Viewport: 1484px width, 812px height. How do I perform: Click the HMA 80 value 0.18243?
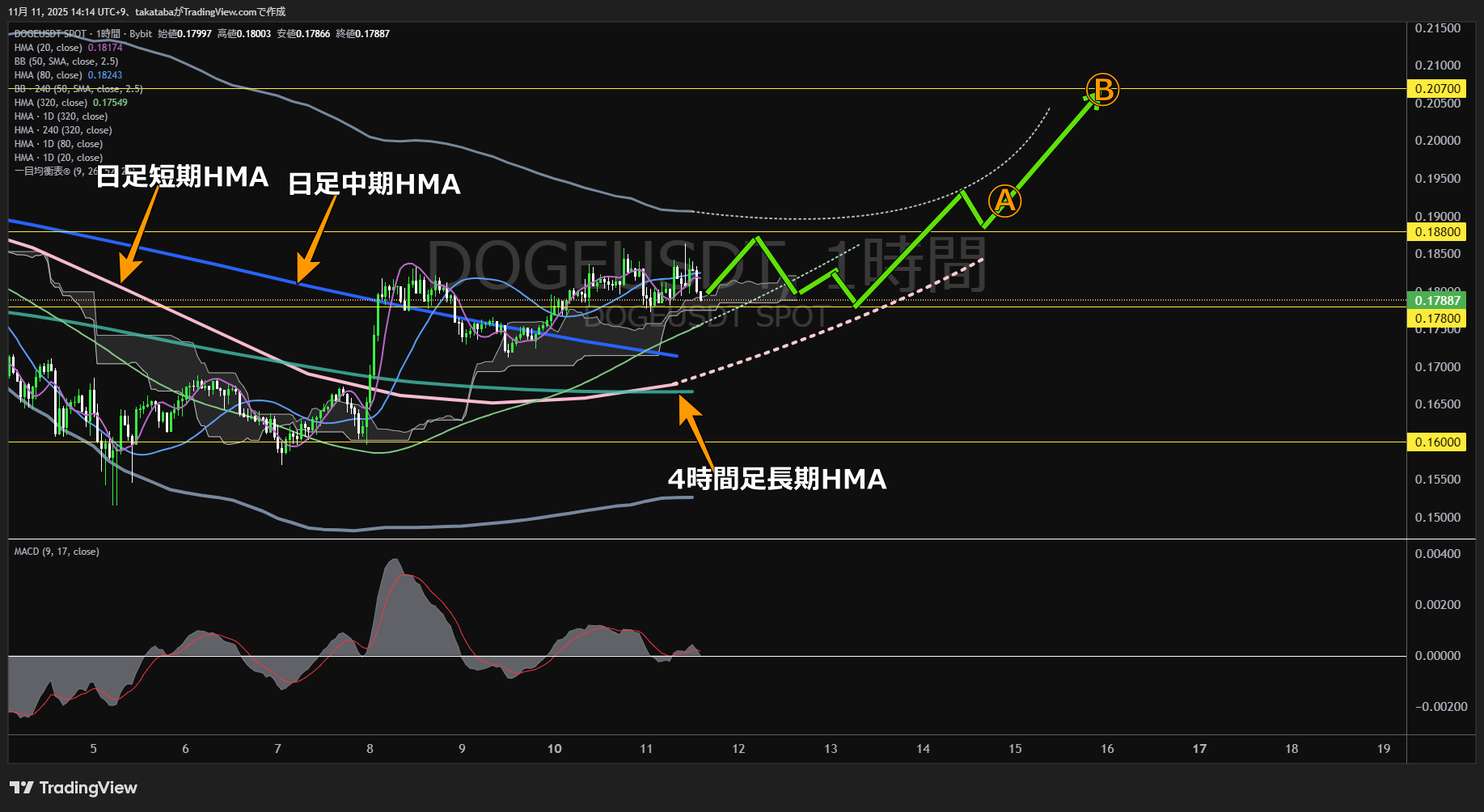point(105,75)
